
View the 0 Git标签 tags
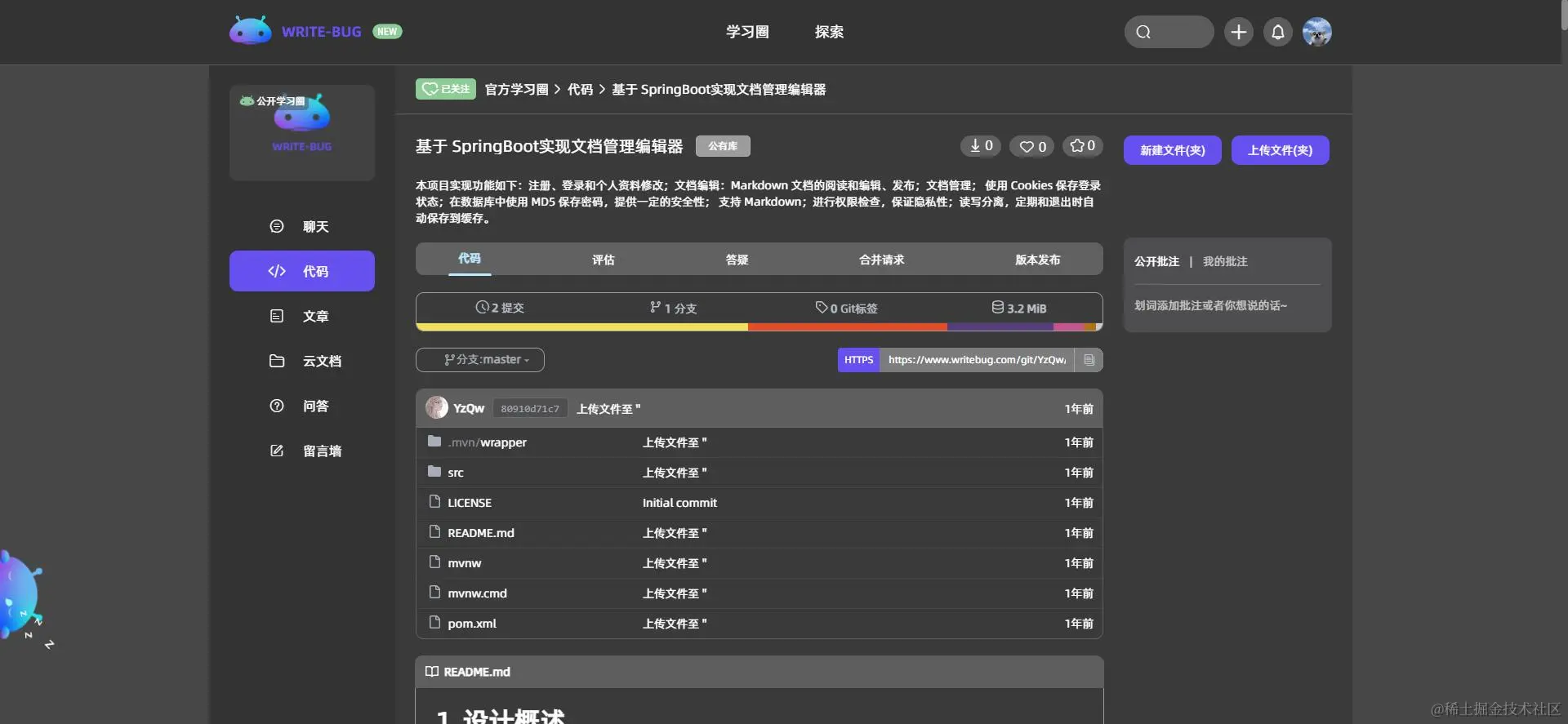(847, 308)
